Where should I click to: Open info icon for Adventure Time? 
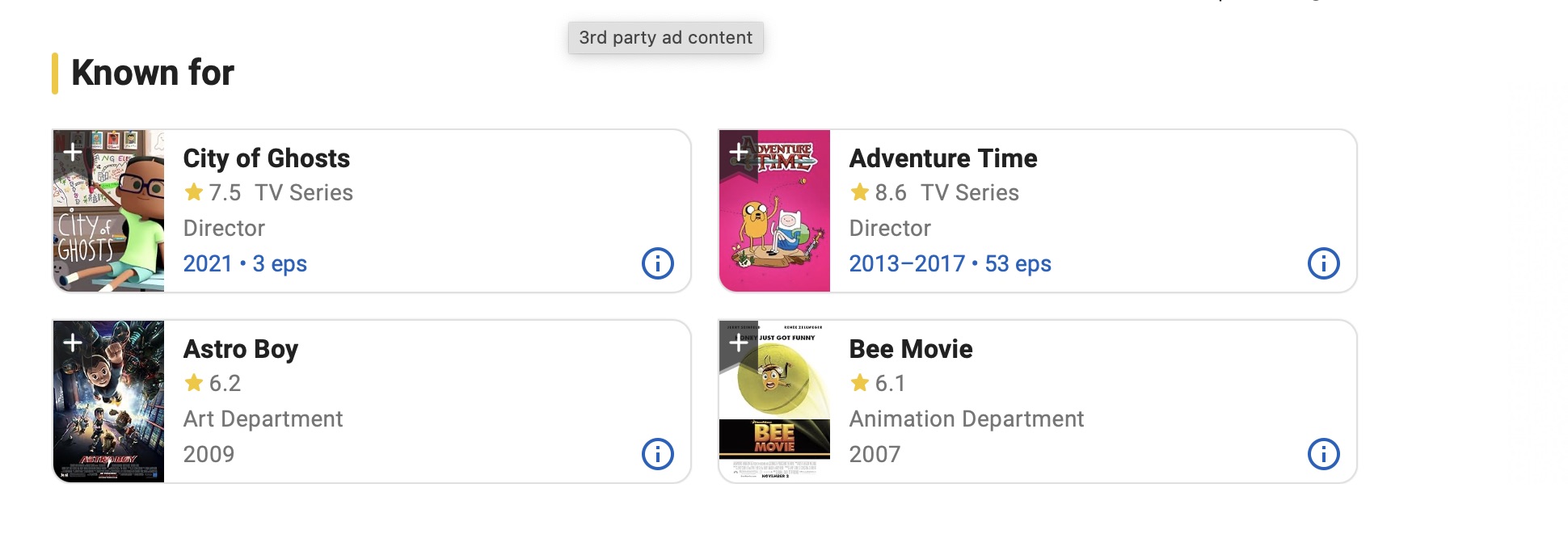(1323, 263)
